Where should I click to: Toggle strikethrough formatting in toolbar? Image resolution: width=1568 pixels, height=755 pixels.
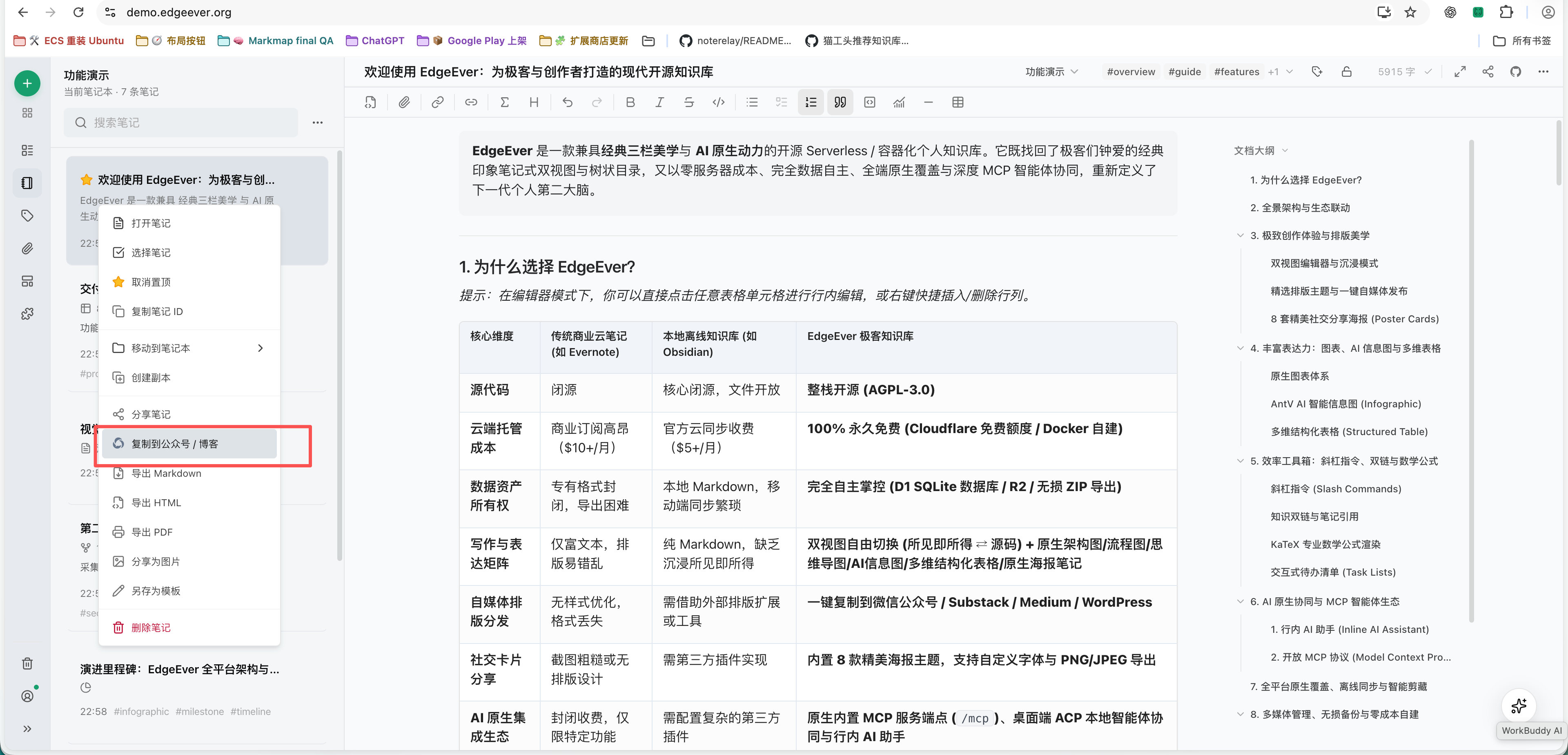[x=689, y=102]
